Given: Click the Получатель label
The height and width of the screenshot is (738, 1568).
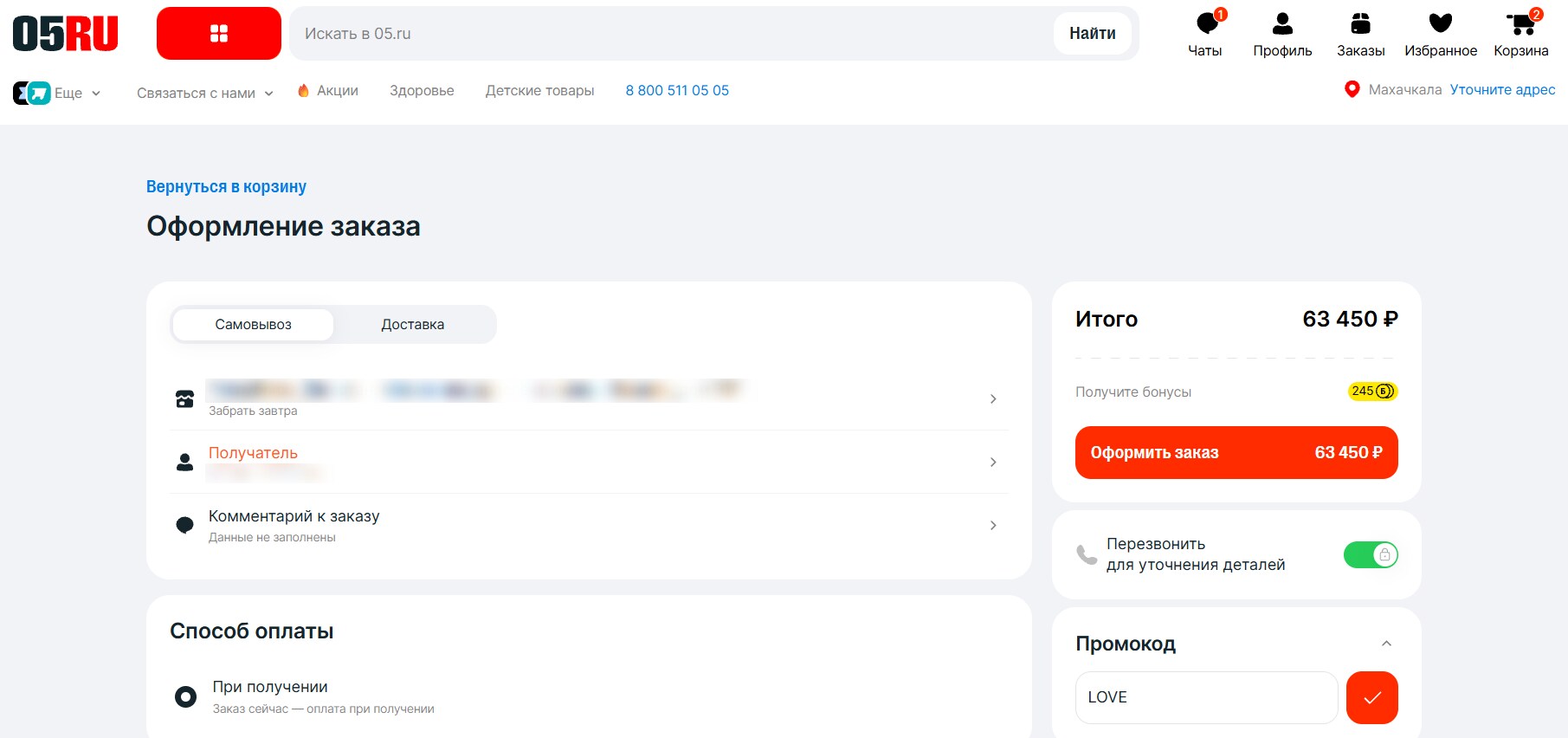Looking at the screenshot, I should 253,453.
